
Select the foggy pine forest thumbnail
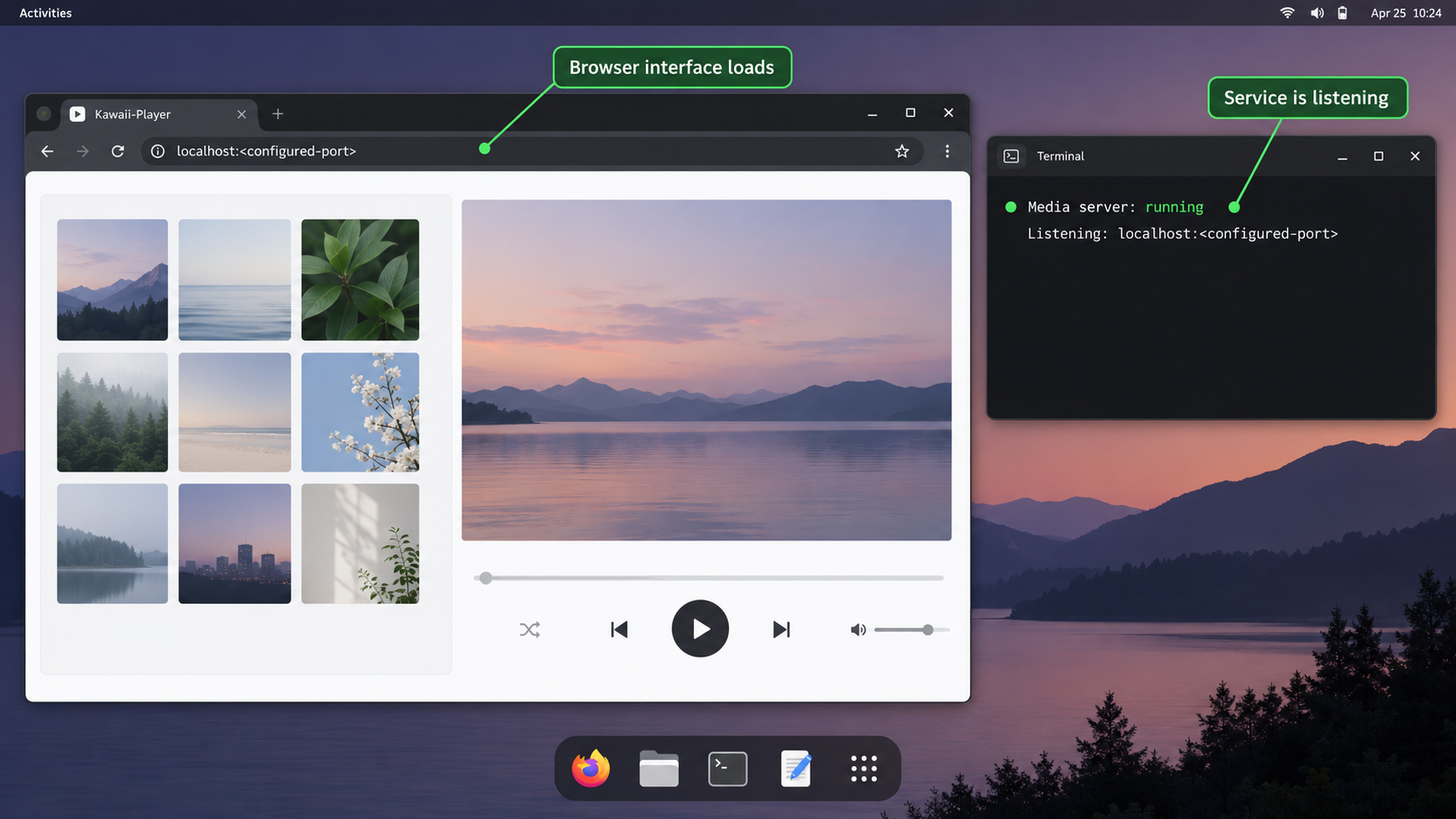pyautogui.click(x=112, y=412)
